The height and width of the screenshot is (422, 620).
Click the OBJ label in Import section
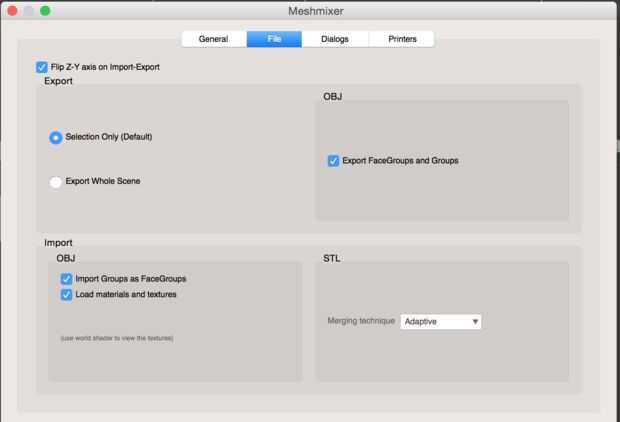pyautogui.click(x=66, y=259)
